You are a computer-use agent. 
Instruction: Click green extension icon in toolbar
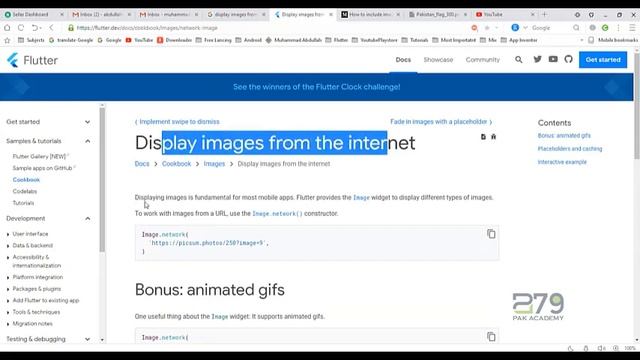coord(605,28)
